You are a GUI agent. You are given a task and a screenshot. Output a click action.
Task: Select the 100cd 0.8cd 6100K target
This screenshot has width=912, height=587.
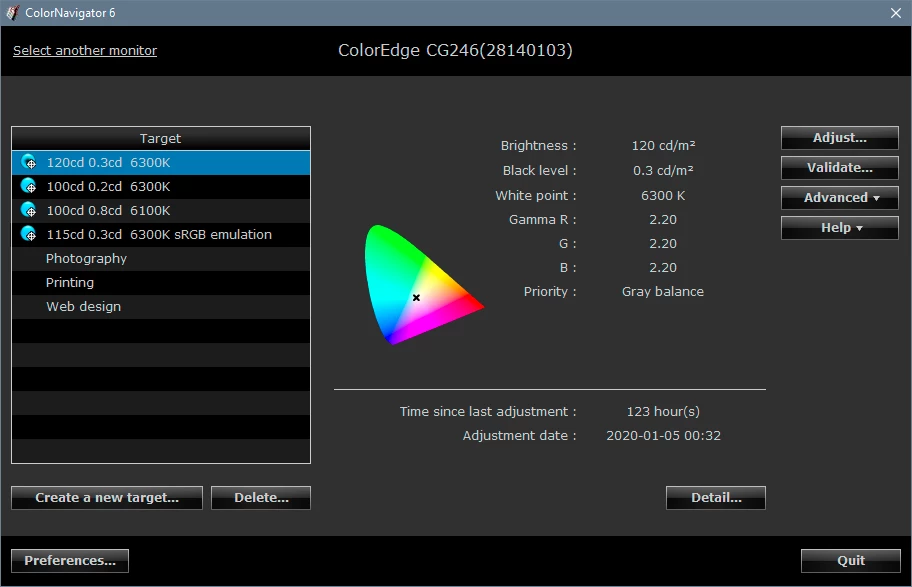tap(161, 210)
